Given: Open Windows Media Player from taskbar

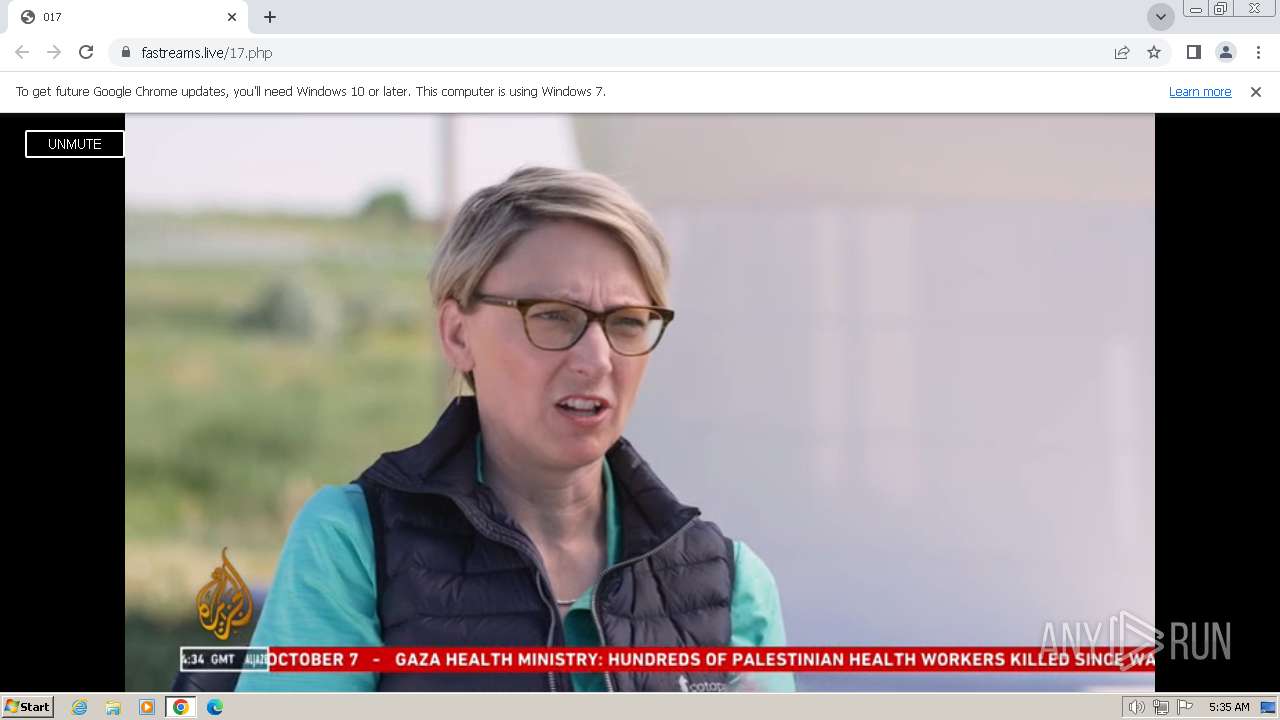Looking at the screenshot, I should point(147,707).
